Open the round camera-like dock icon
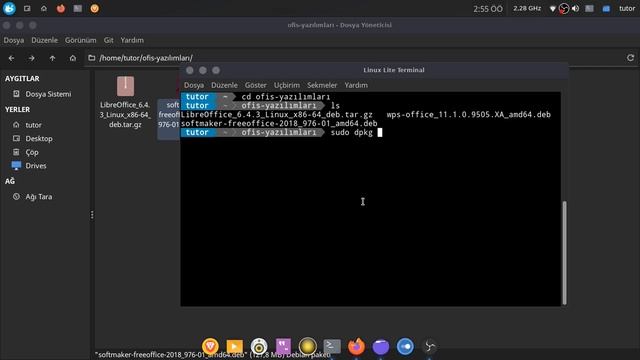The width and height of the screenshot is (640, 360). [x=259, y=347]
